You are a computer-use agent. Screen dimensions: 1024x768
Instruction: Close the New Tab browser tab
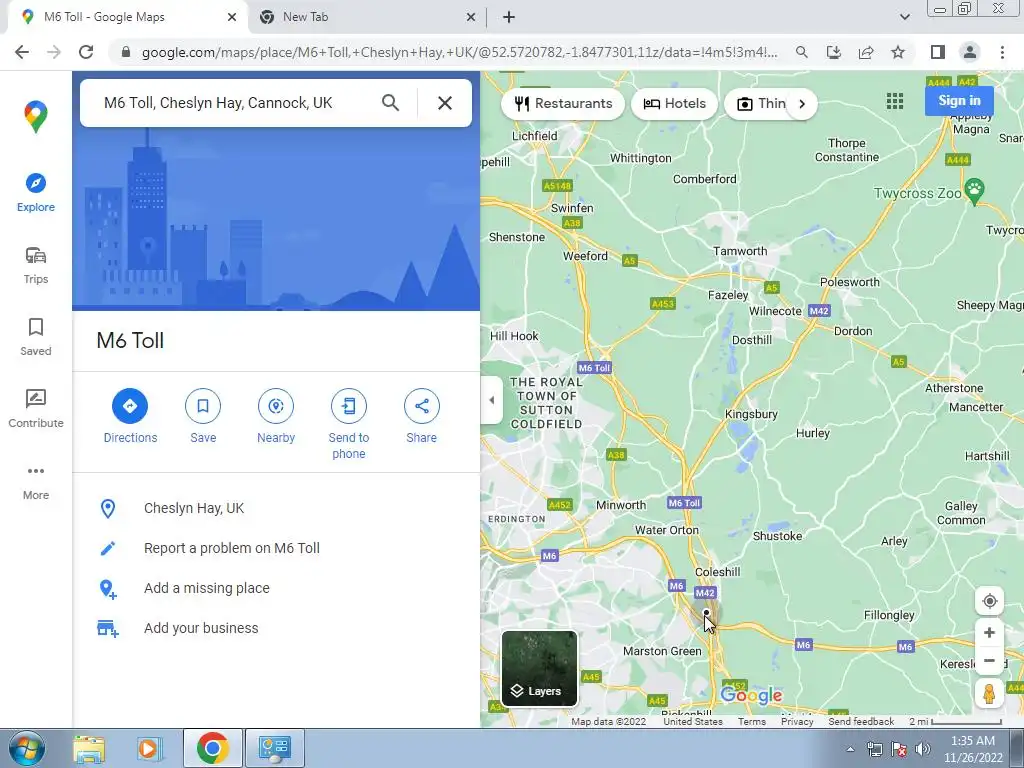coord(471,17)
